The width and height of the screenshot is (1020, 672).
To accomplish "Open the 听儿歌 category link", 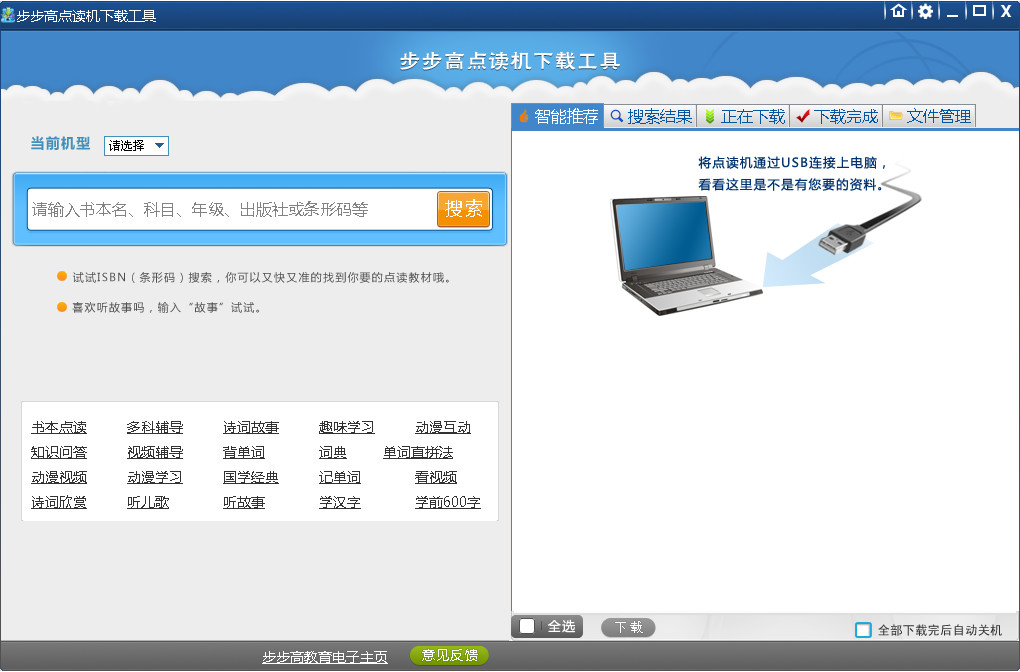I will [148, 502].
